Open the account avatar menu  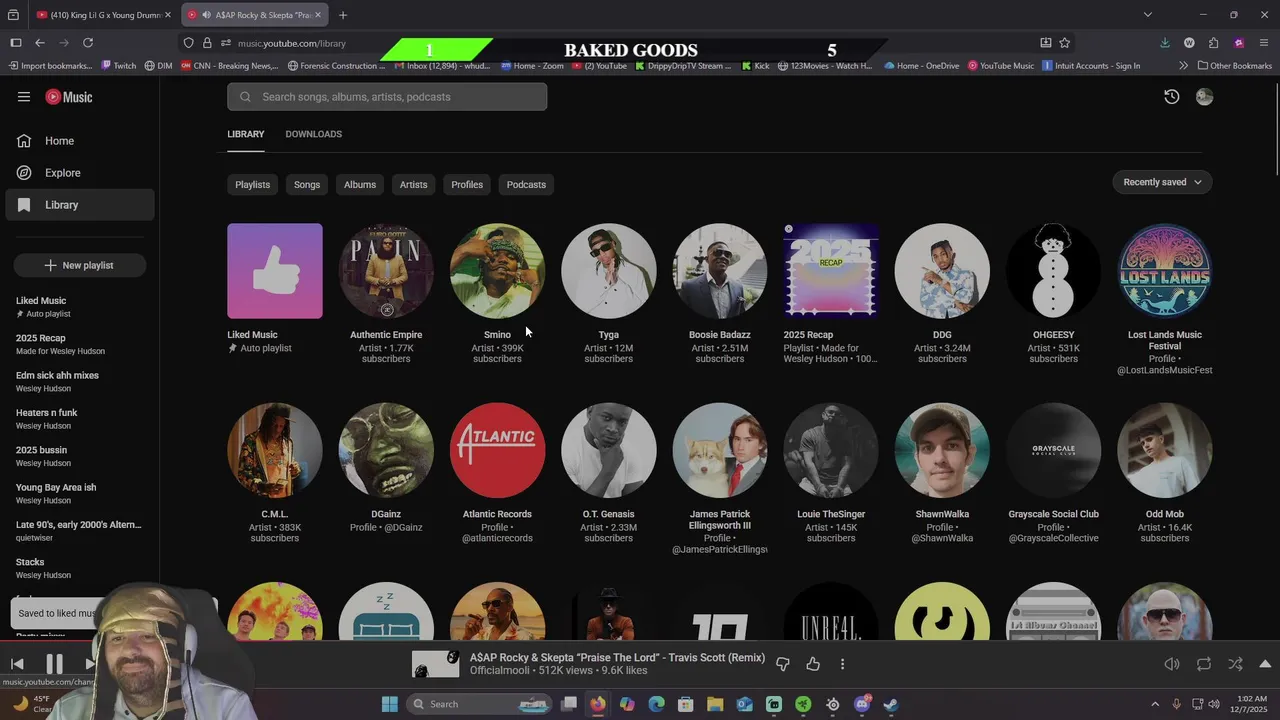pyautogui.click(x=1204, y=97)
